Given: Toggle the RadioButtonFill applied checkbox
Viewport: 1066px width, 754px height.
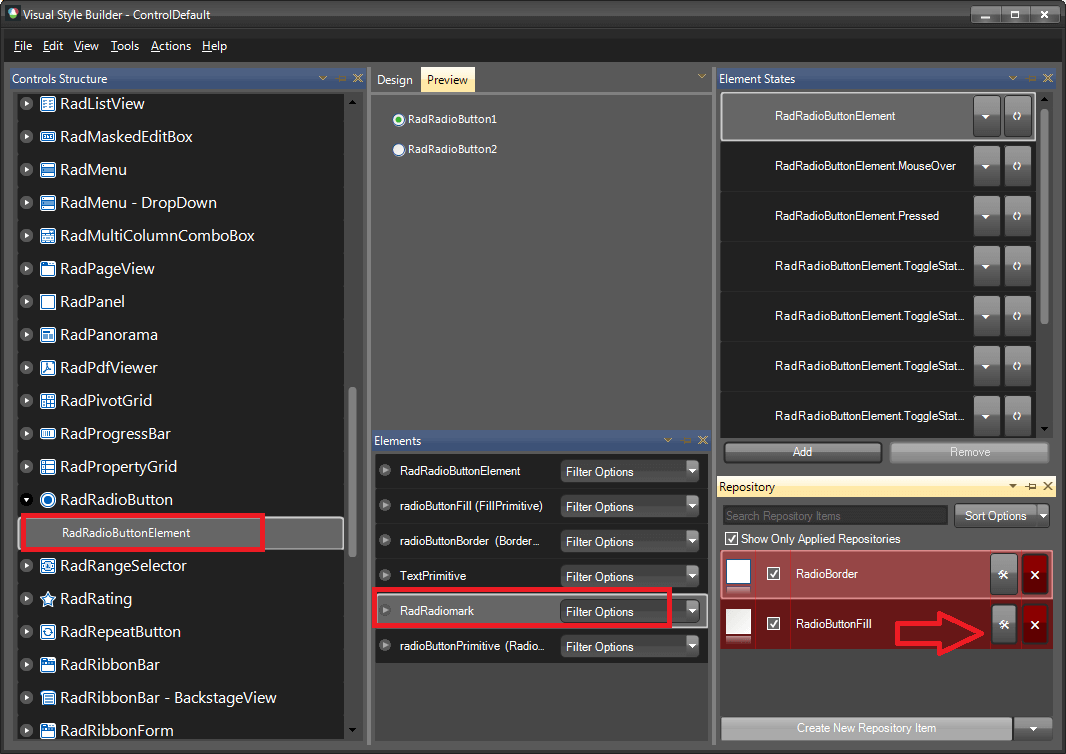Looking at the screenshot, I should pyautogui.click(x=773, y=624).
